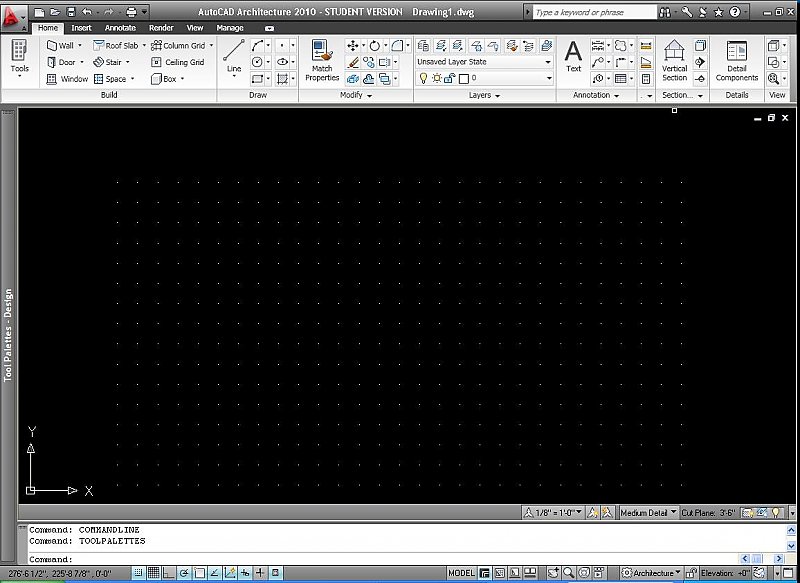Click the Revision Cloud annotation icon
This screenshot has width=800, height=583.
[620, 46]
